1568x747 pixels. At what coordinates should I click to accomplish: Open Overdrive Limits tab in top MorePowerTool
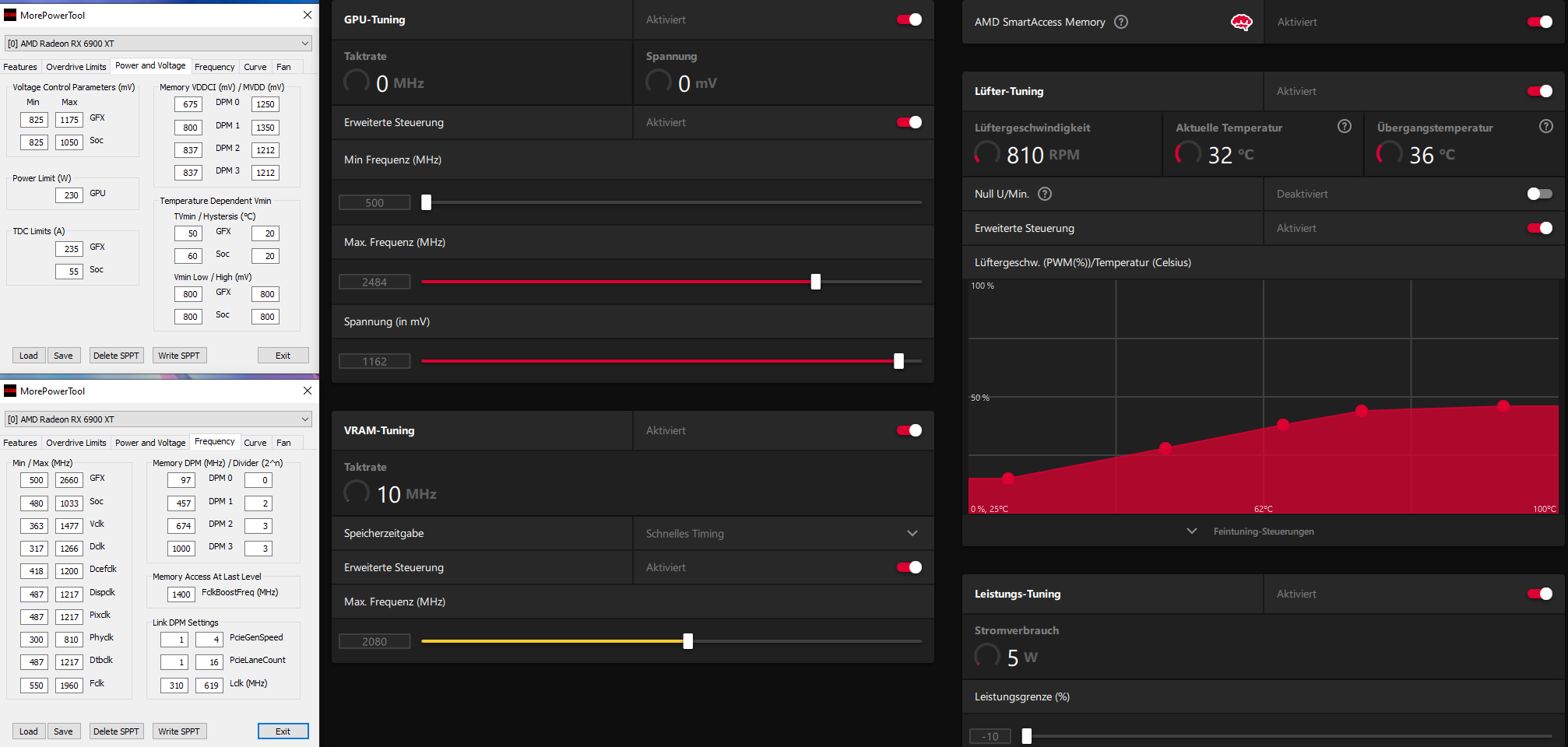[x=76, y=67]
